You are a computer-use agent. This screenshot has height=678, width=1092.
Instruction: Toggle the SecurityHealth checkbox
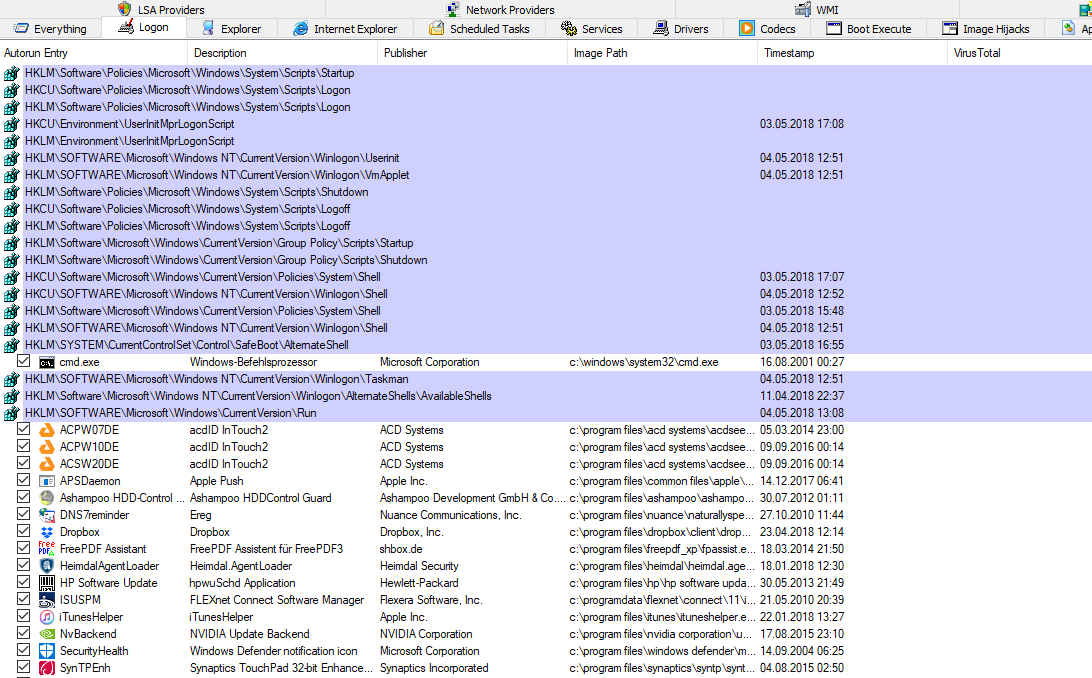coord(24,650)
